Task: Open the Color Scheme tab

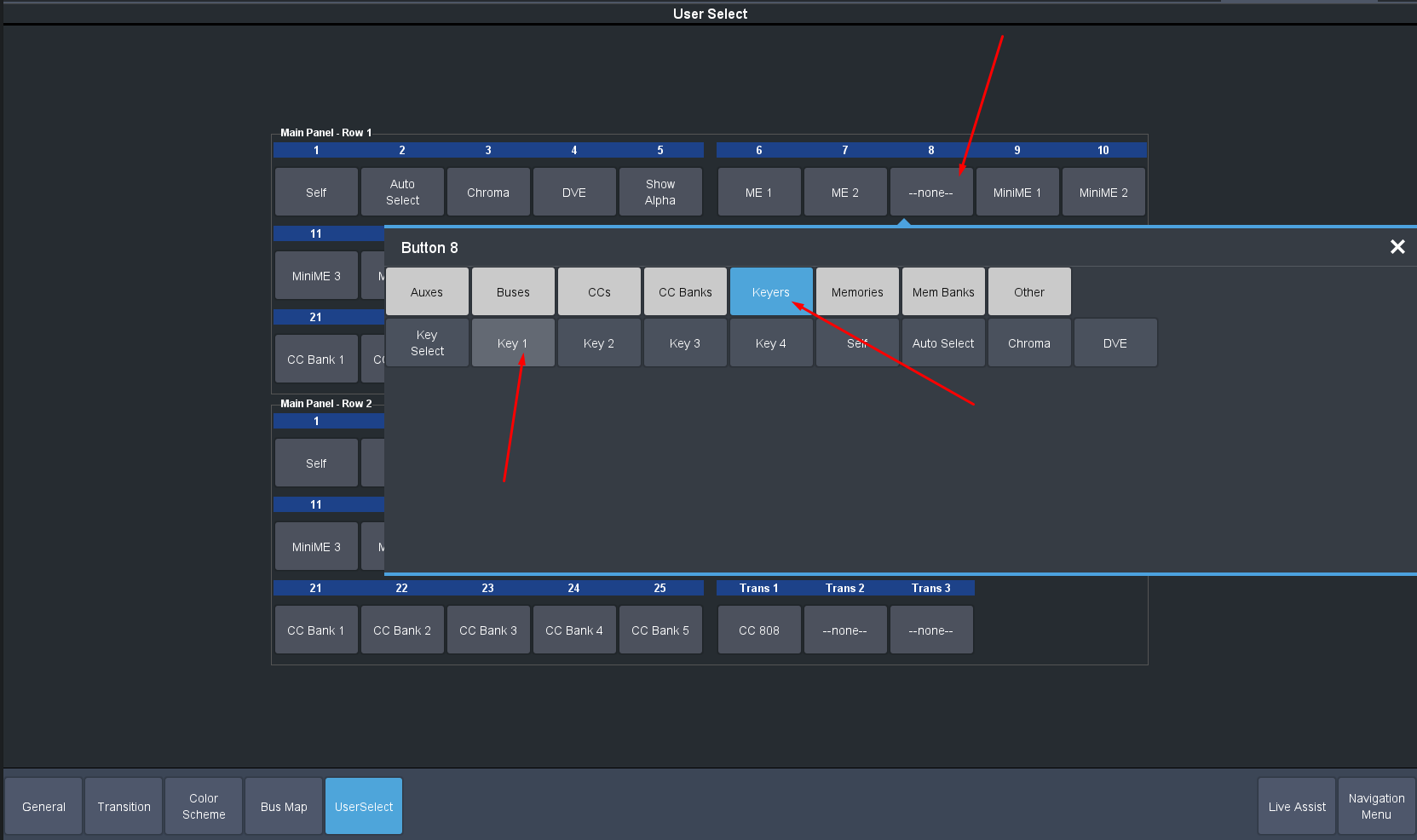Action: 204,807
